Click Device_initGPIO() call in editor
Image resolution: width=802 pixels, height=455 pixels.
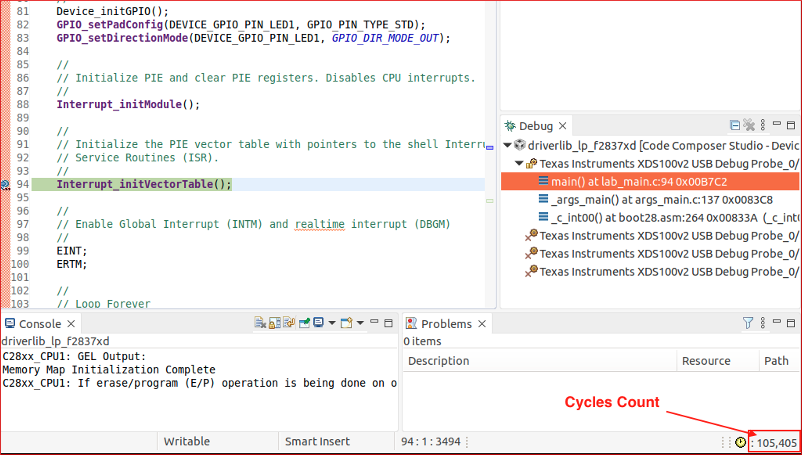click(x=113, y=11)
